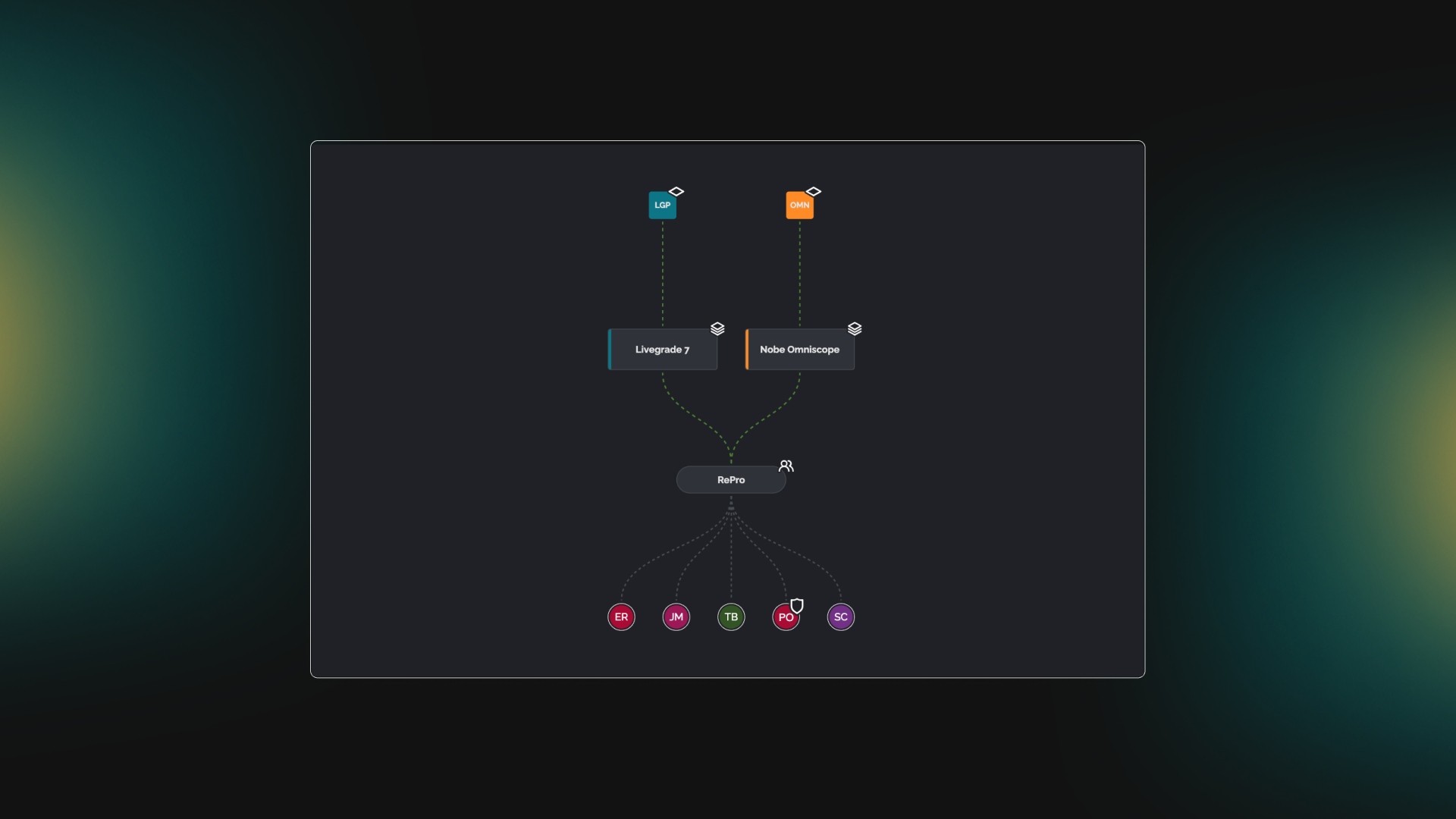Click the shield badge on PO avatar
Screen dimensions: 1456x819
click(x=797, y=605)
